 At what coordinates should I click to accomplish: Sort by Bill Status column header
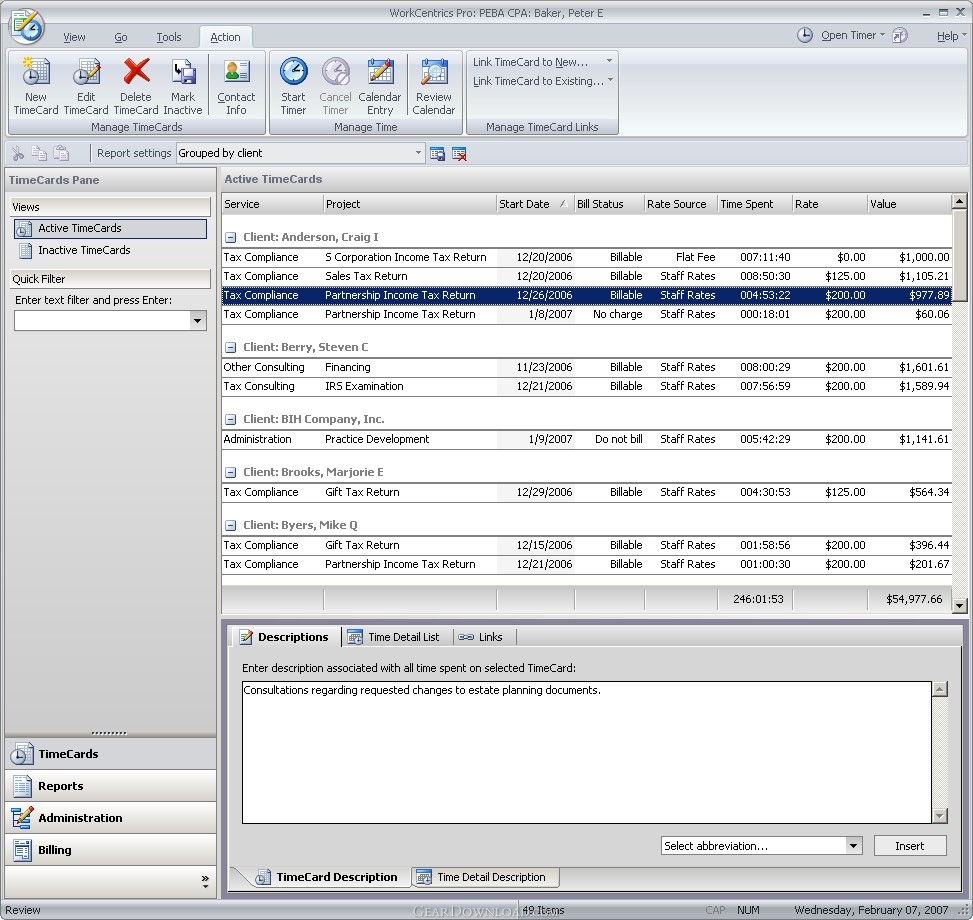pyautogui.click(x=609, y=204)
